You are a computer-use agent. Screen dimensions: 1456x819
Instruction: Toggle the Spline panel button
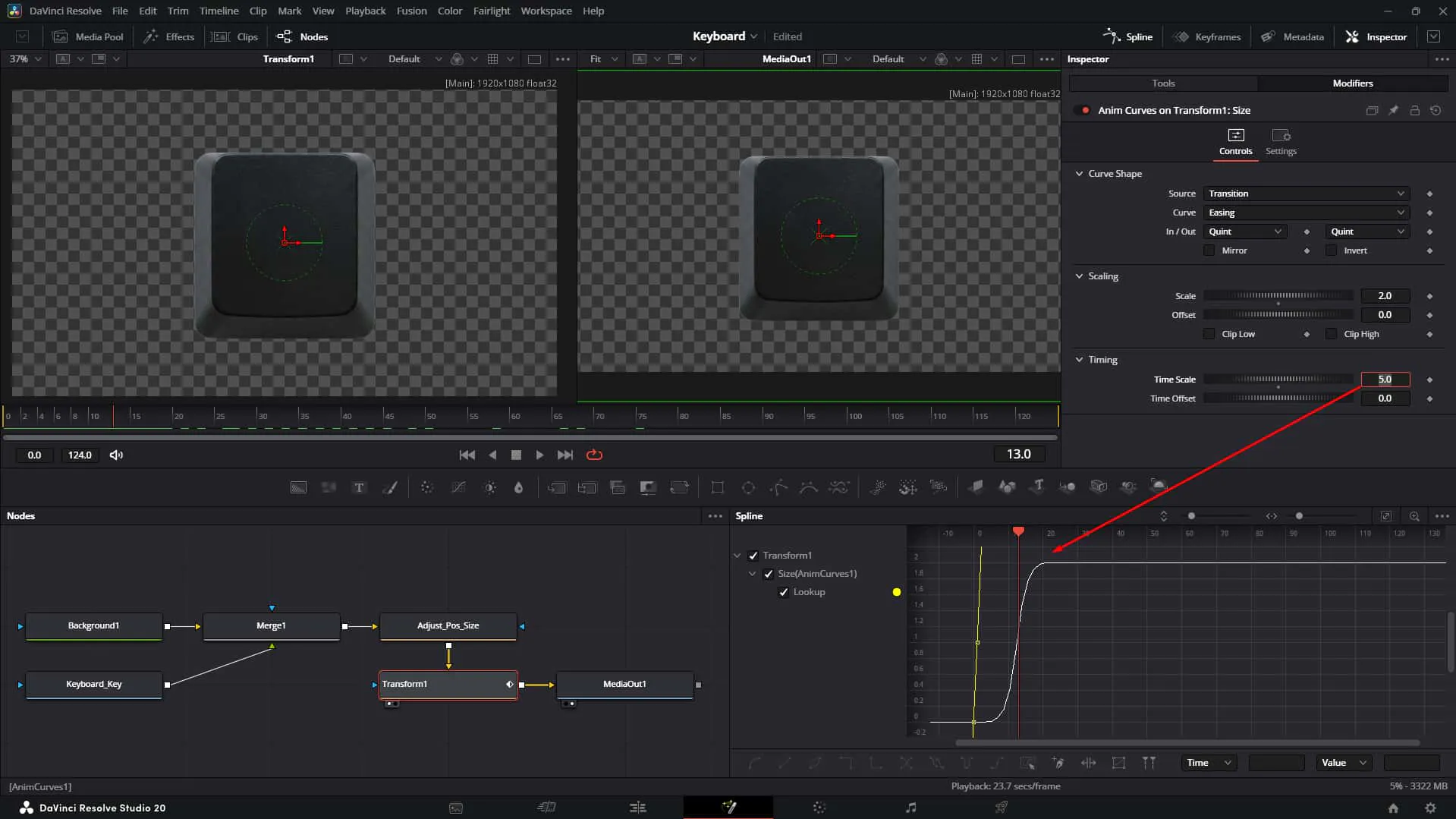[1128, 36]
